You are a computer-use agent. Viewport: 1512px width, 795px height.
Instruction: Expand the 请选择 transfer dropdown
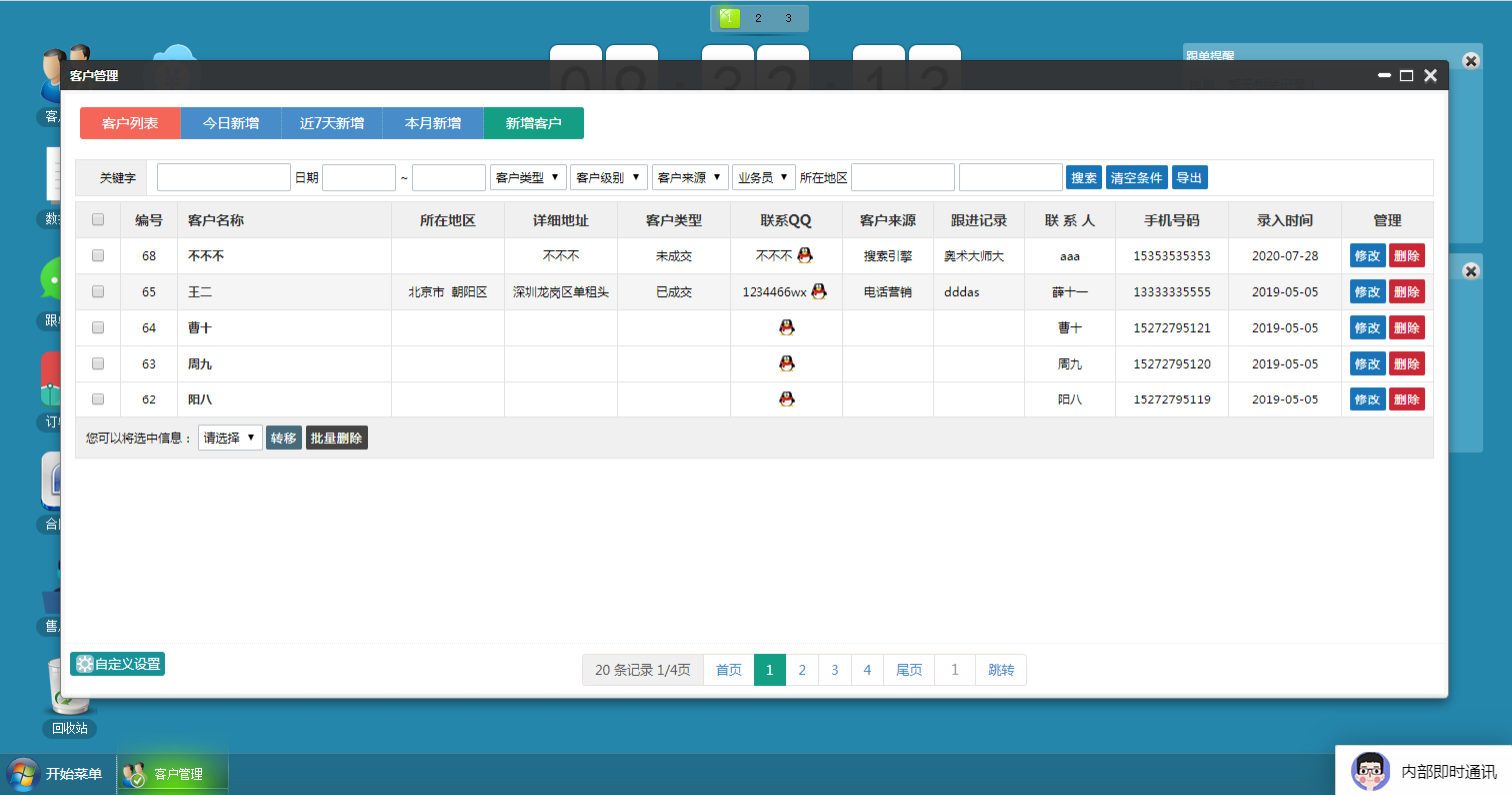click(230, 437)
